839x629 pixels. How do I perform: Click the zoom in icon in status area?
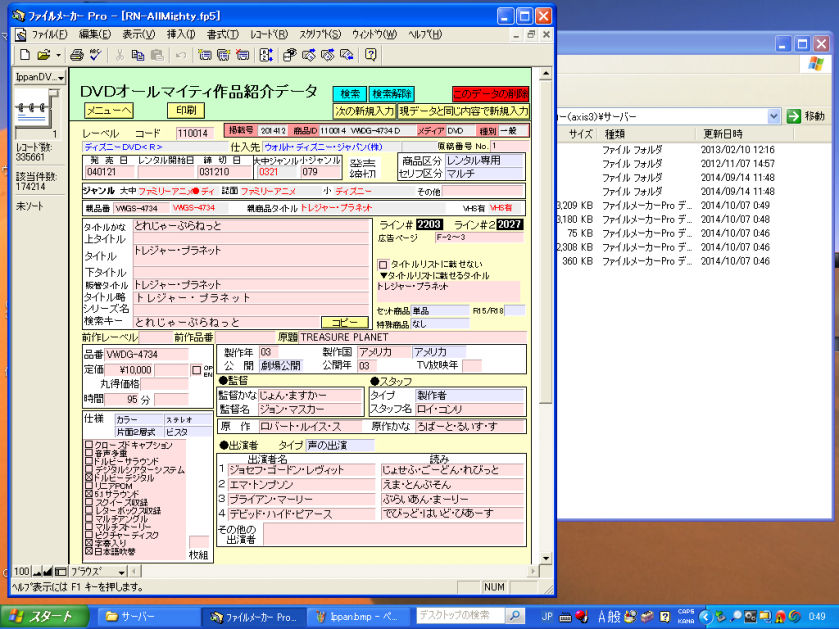(x=48, y=572)
